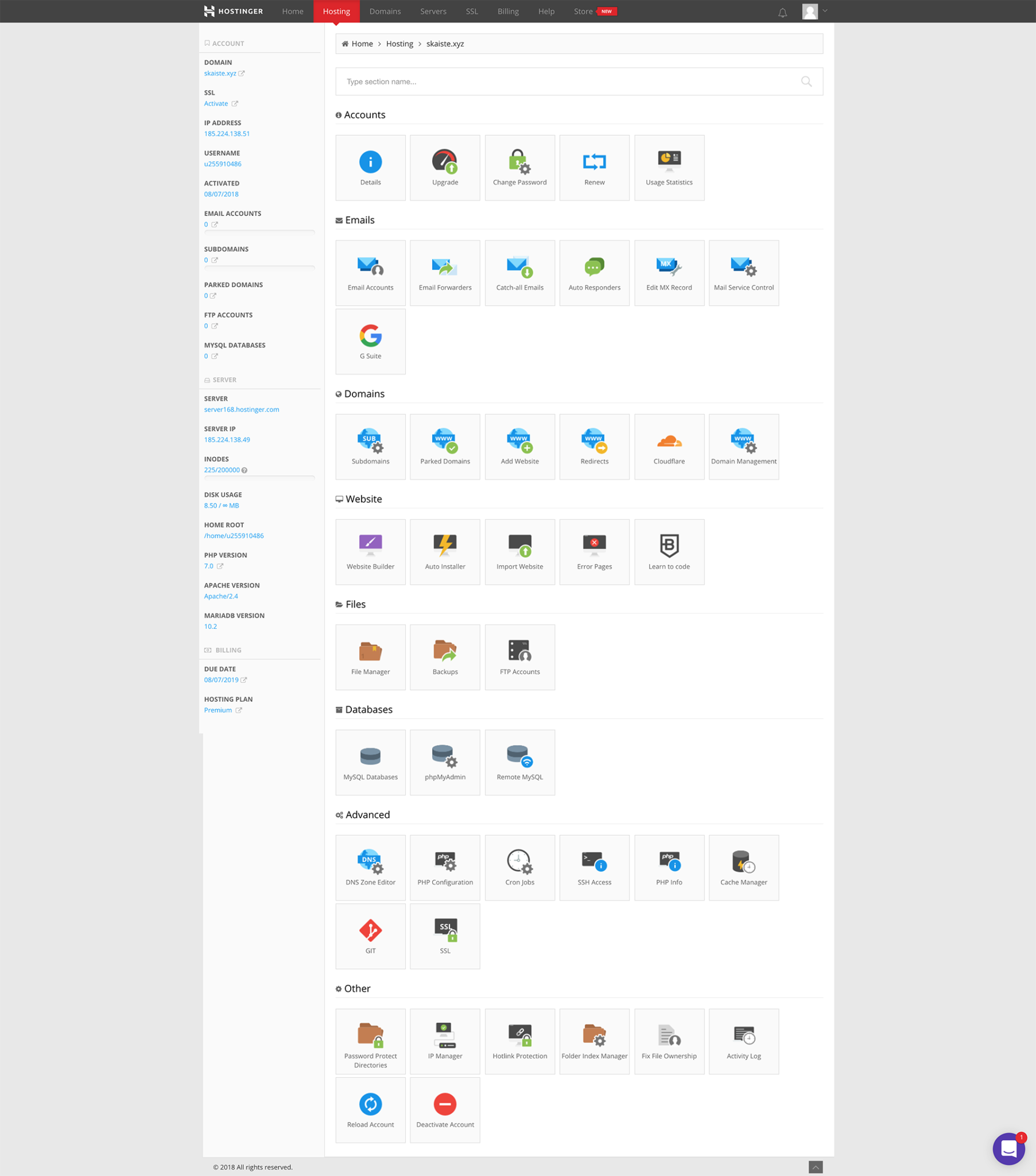Open the DNS Zone Editor
Viewport: 1036px width, 1176px height.
click(370, 867)
